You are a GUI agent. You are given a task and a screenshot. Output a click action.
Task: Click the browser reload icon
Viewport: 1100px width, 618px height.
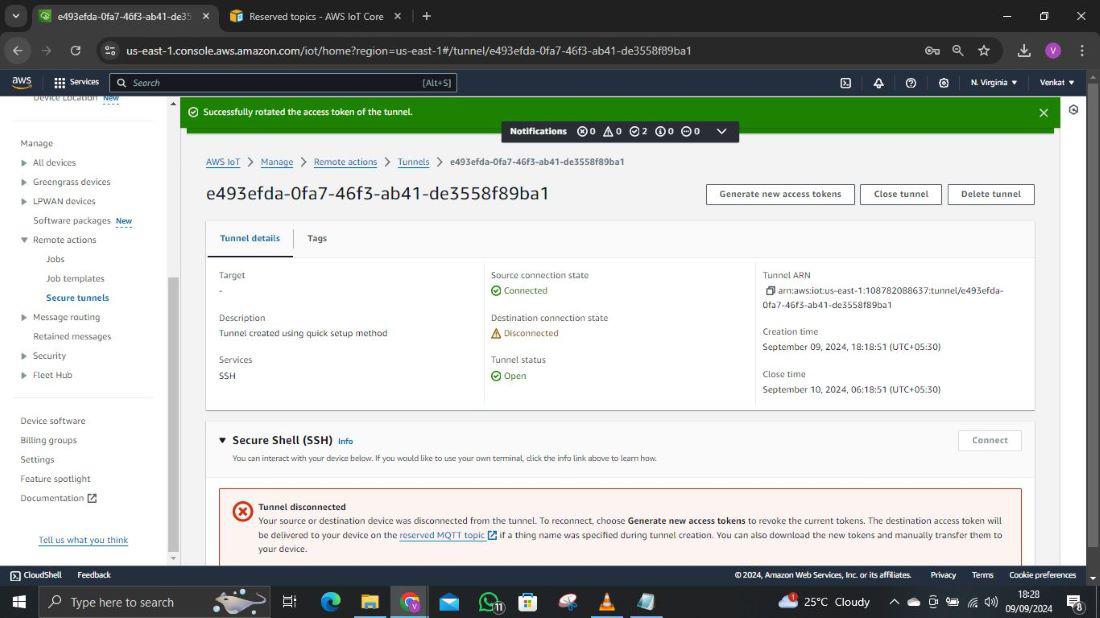pyautogui.click(x=76, y=51)
